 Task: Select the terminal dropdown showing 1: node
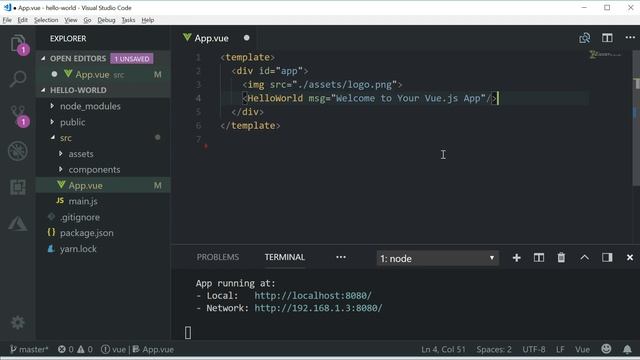tap(437, 258)
